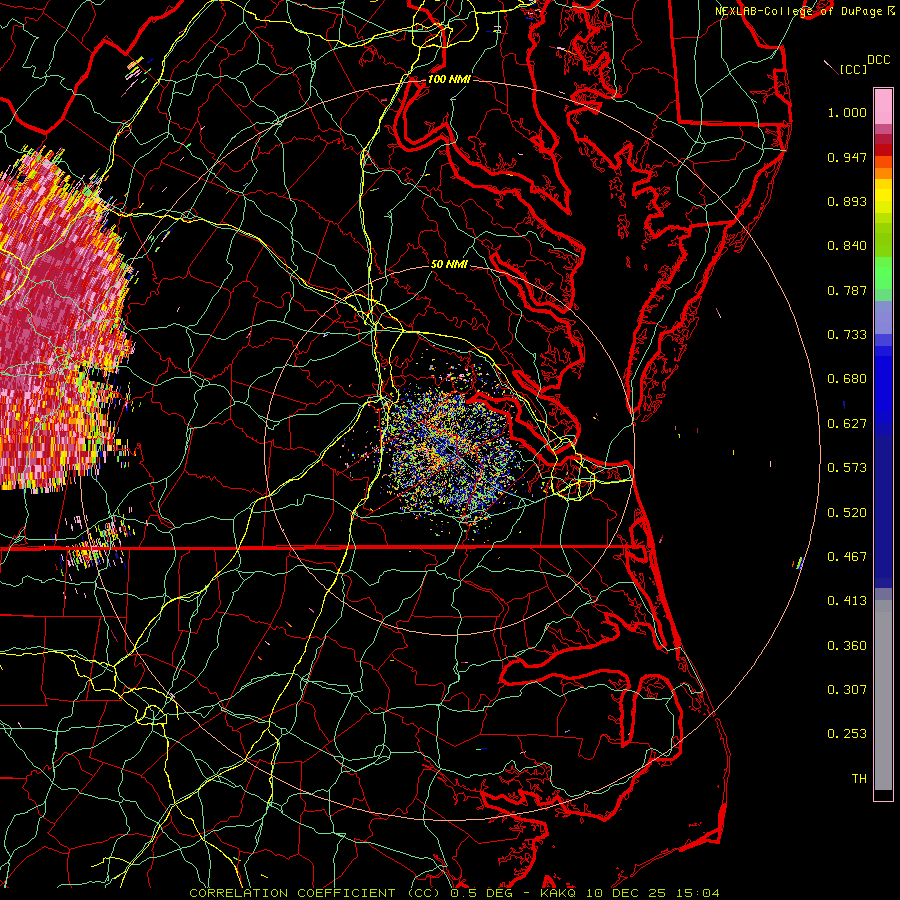Click the 0.947 scale value
The height and width of the screenshot is (900, 900).
tap(847, 157)
